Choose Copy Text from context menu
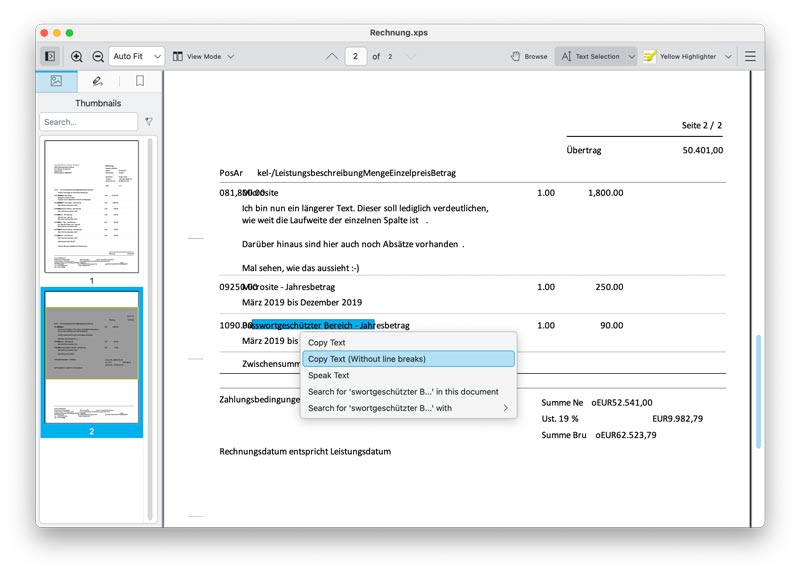This screenshot has height=574, width=800. click(x=327, y=342)
